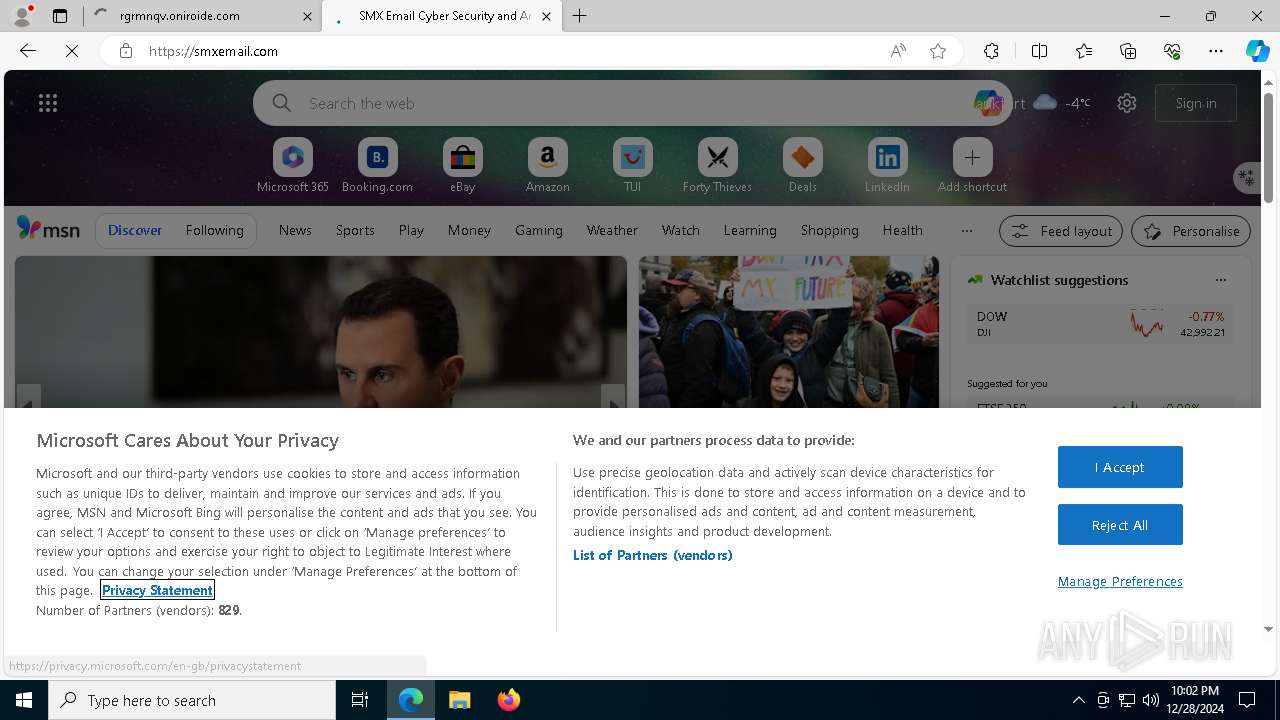1280x720 pixels.
Task: Open the Favorites list icon
Action: [1084, 51]
